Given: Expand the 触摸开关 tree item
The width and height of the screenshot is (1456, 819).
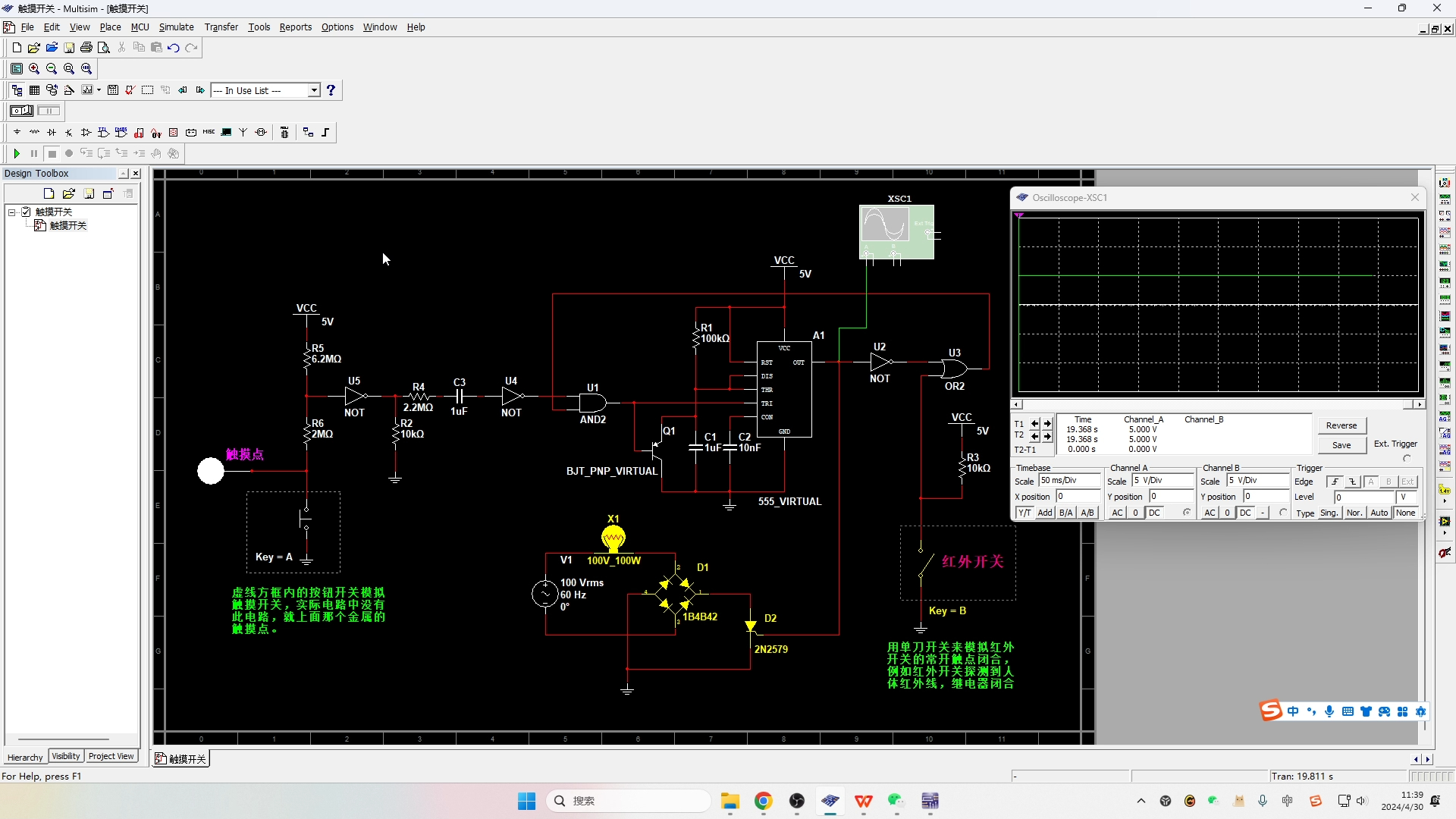Looking at the screenshot, I should coord(10,211).
